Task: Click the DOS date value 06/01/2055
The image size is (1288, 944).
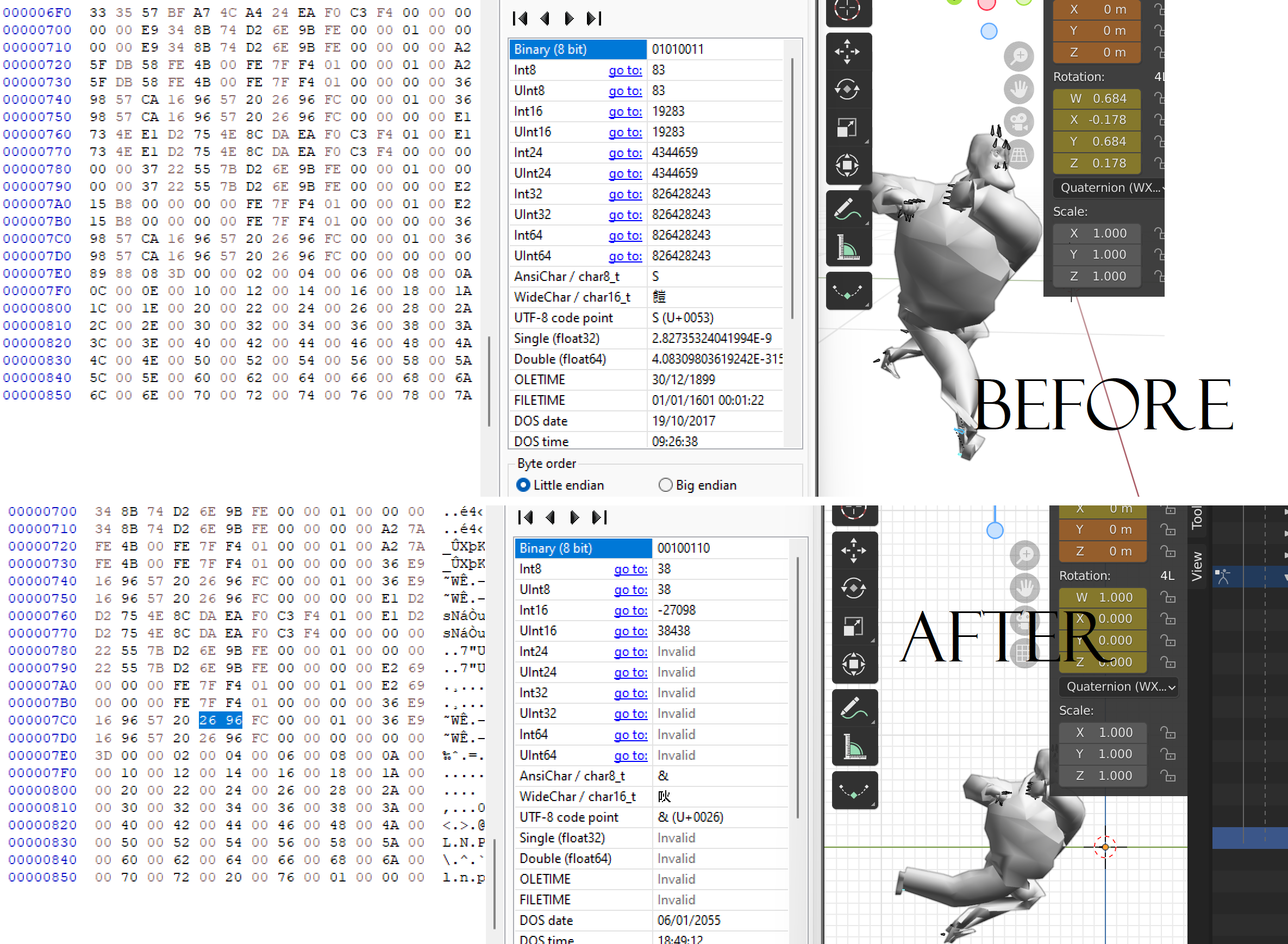Action: (689, 921)
